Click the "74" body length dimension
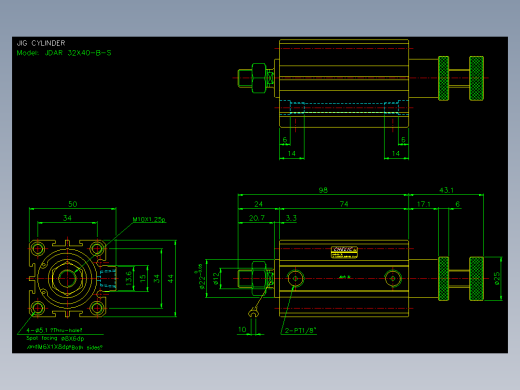This screenshot has width=520, height=390. (x=344, y=204)
